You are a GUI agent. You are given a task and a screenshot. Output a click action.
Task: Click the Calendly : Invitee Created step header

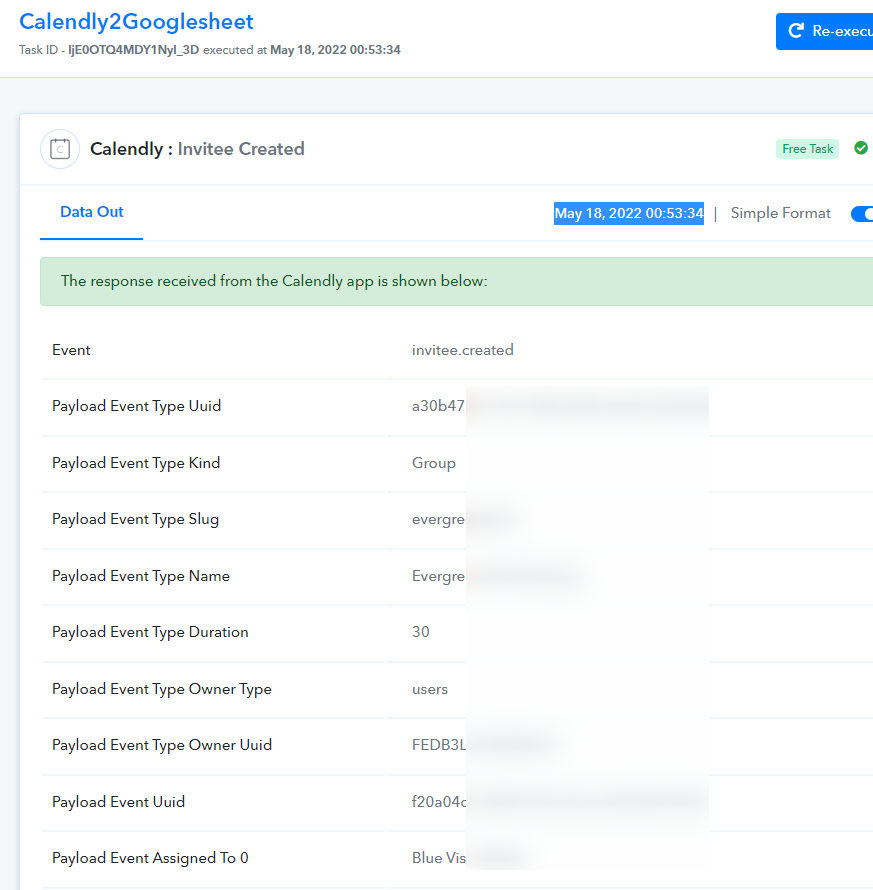click(x=197, y=149)
